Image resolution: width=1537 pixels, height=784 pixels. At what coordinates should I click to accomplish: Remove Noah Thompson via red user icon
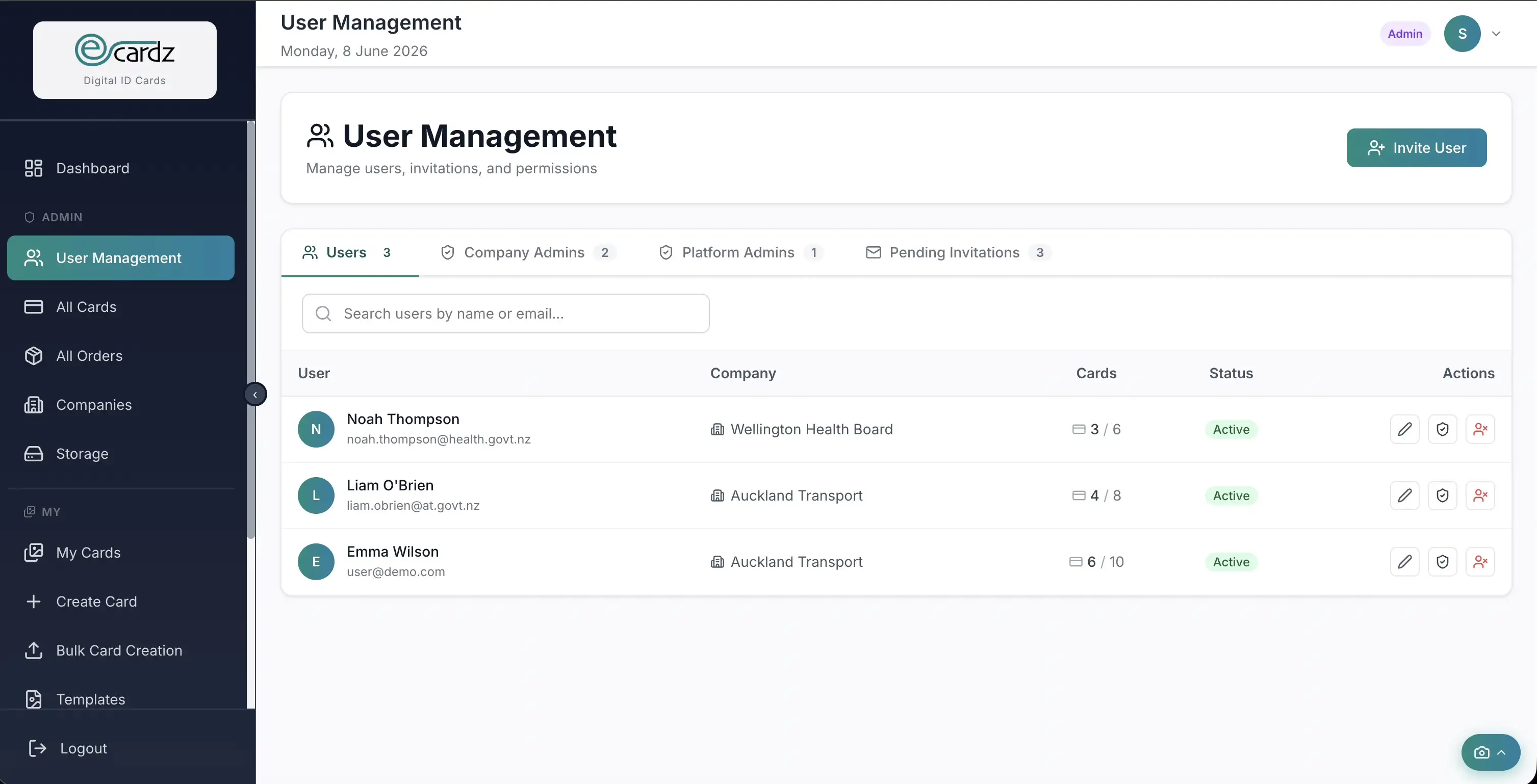[1480, 429]
